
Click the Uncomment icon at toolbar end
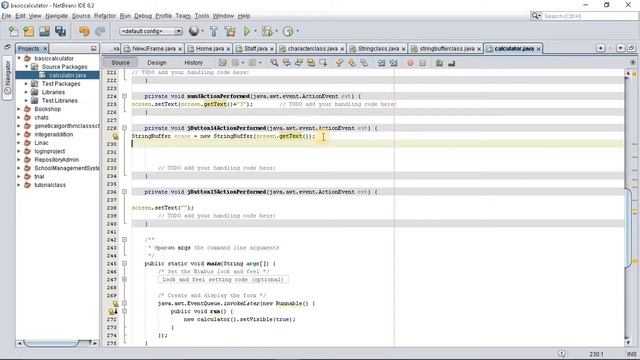[451, 63]
